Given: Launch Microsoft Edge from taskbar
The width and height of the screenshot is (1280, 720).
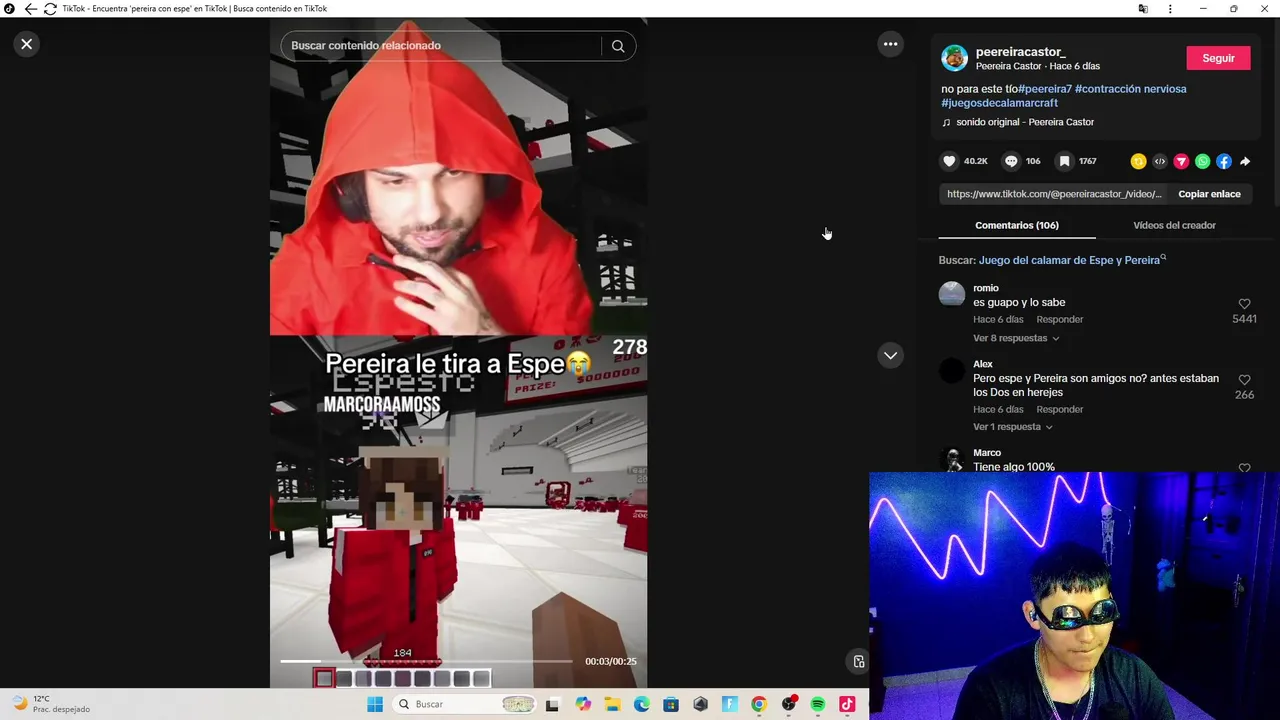Looking at the screenshot, I should pos(641,704).
